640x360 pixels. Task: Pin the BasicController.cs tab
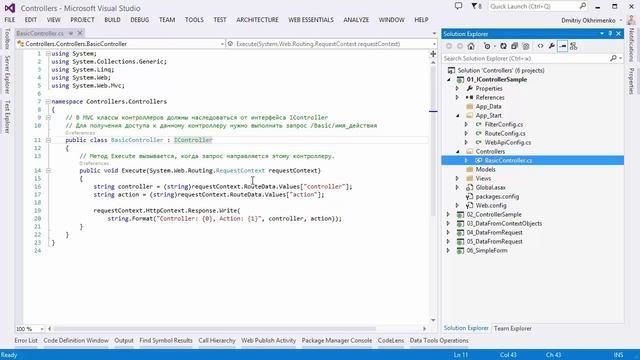pyautogui.click(x=71, y=33)
